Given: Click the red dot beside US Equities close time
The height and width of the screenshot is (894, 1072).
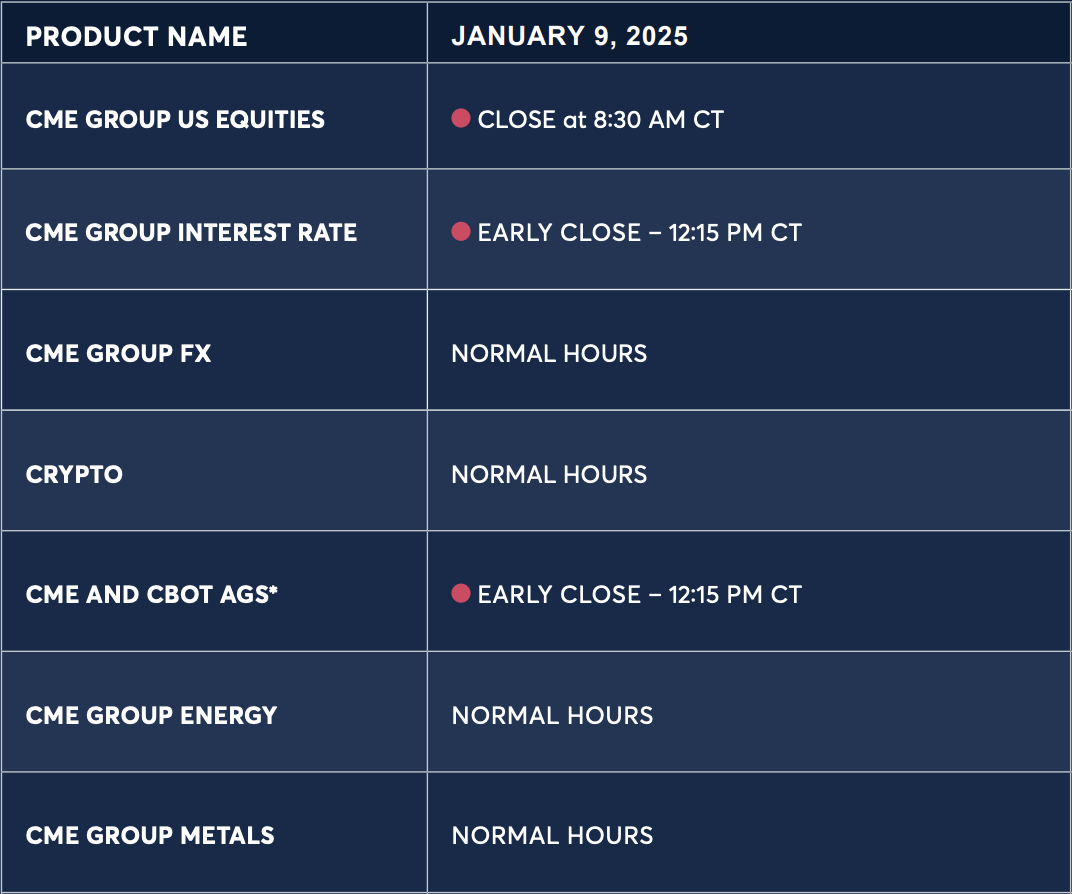Looking at the screenshot, I should [461, 119].
